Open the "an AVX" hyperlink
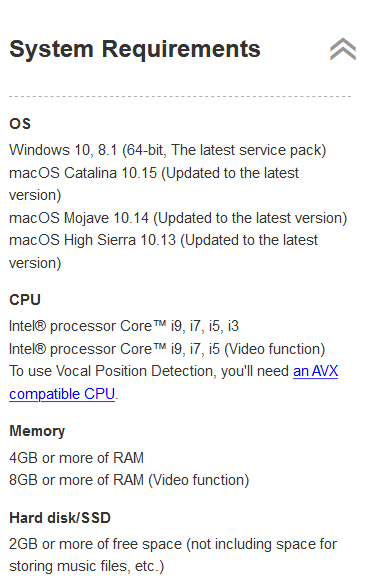Screen dimensions: 365x587 tap(316, 371)
